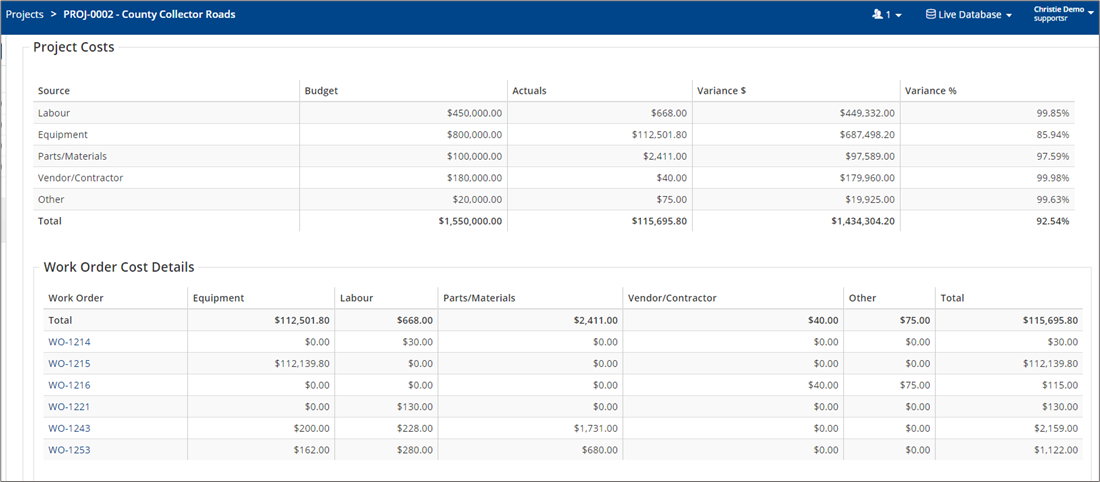This screenshot has height=482, width=1100.
Task: Click the Parts/Materials budget $100,000.00
Action: 474,156
